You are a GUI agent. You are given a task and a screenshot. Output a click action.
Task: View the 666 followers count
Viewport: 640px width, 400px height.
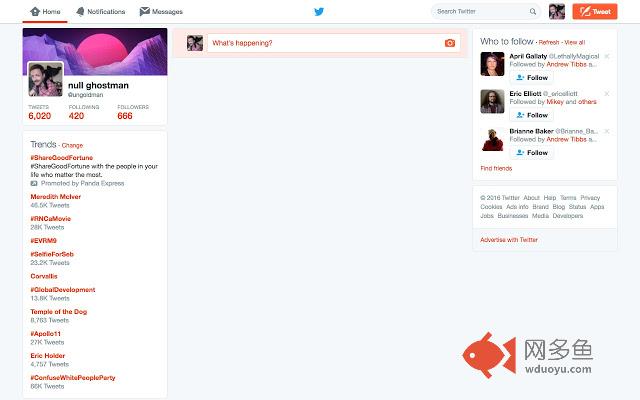point(133,112)
